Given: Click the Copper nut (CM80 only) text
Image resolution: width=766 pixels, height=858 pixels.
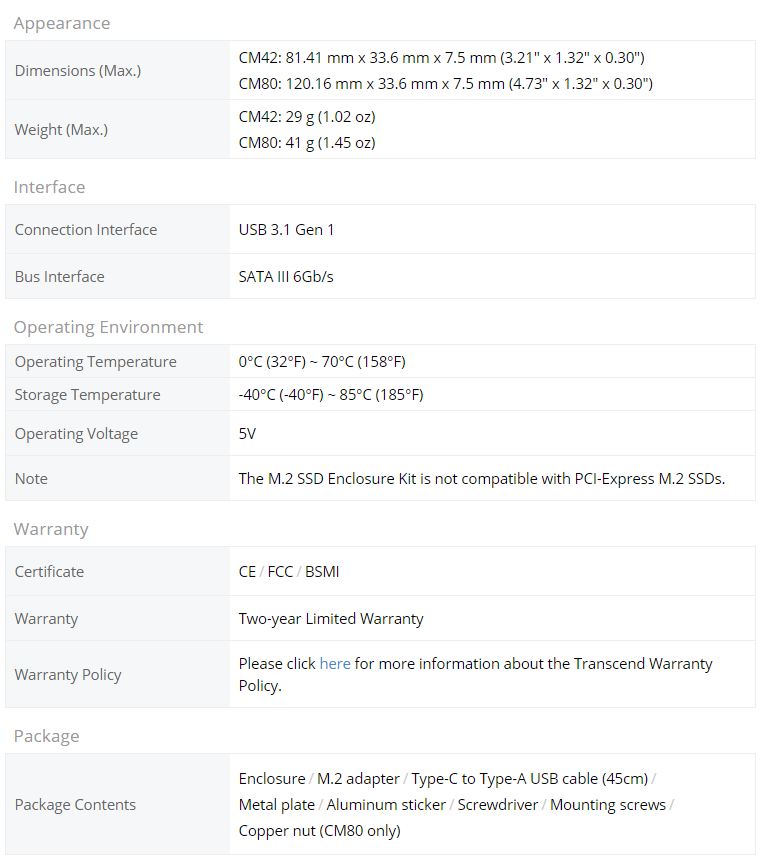Looking at the screenshot, I should coord(319,831).
